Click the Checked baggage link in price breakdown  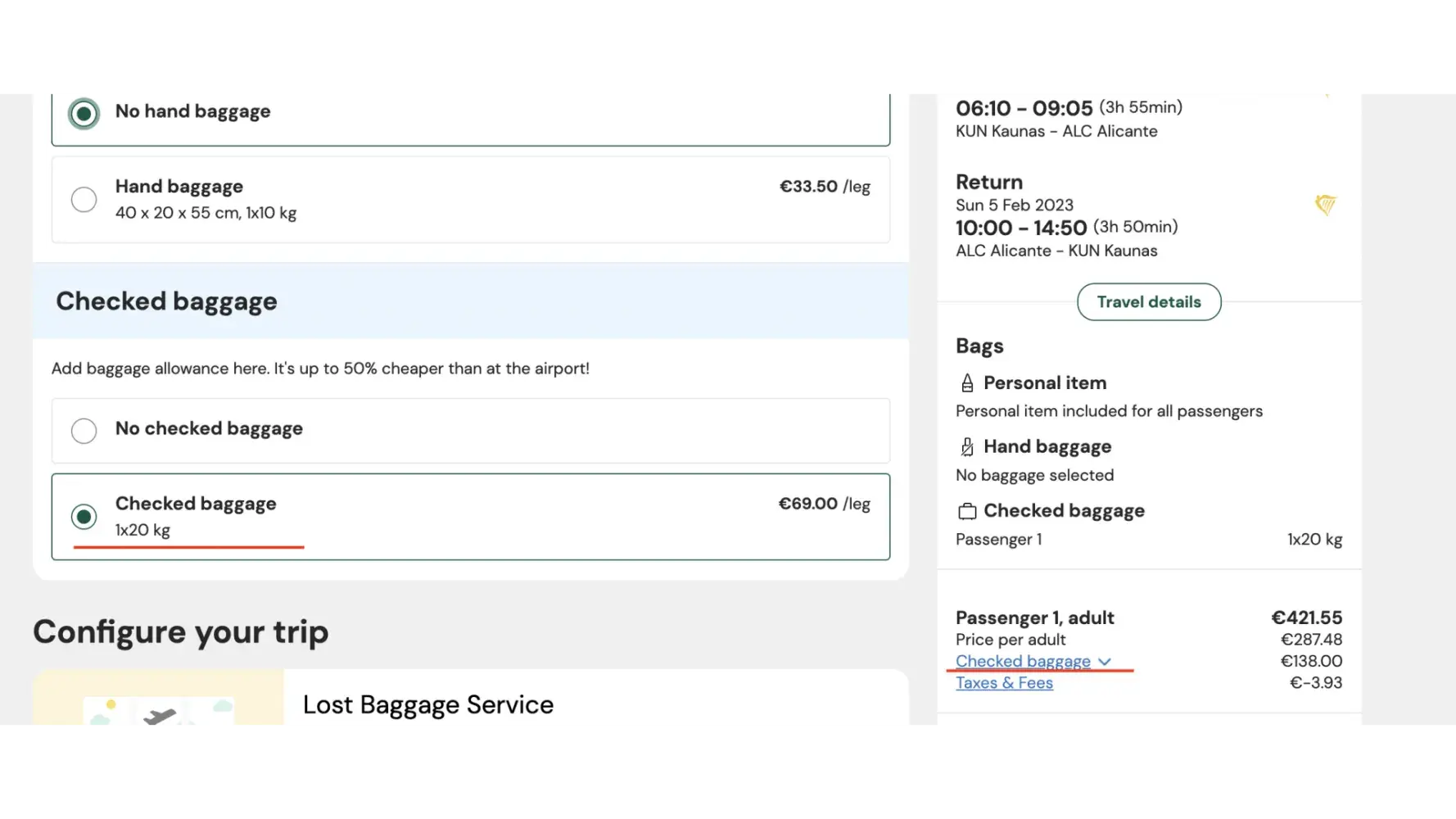coord(1023,661)
